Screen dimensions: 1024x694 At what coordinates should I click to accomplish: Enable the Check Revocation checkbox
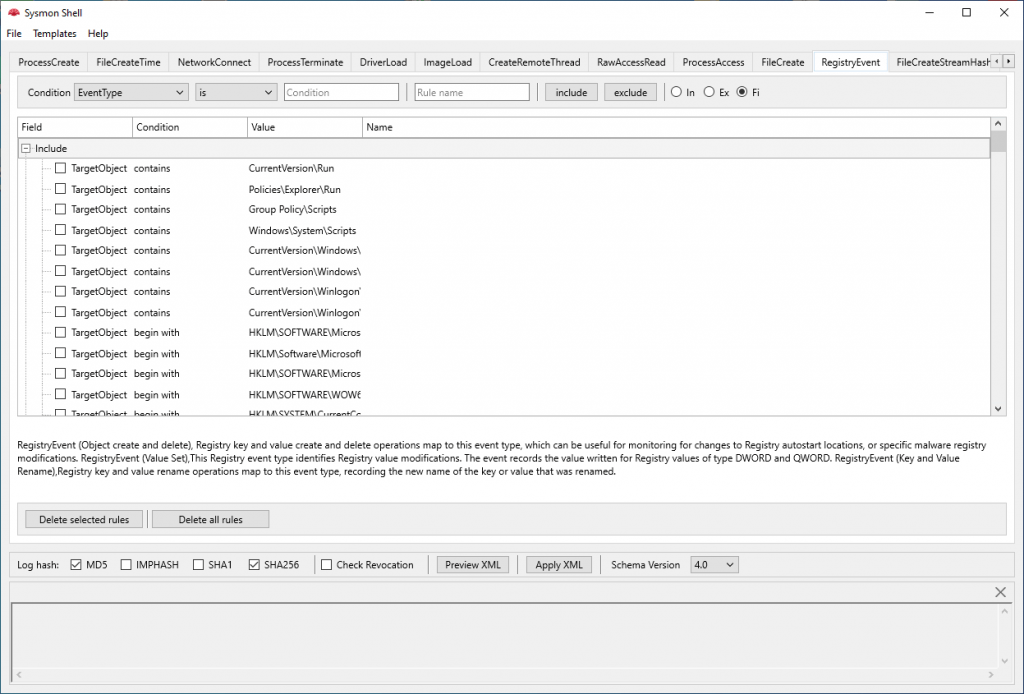pos(325,564)
